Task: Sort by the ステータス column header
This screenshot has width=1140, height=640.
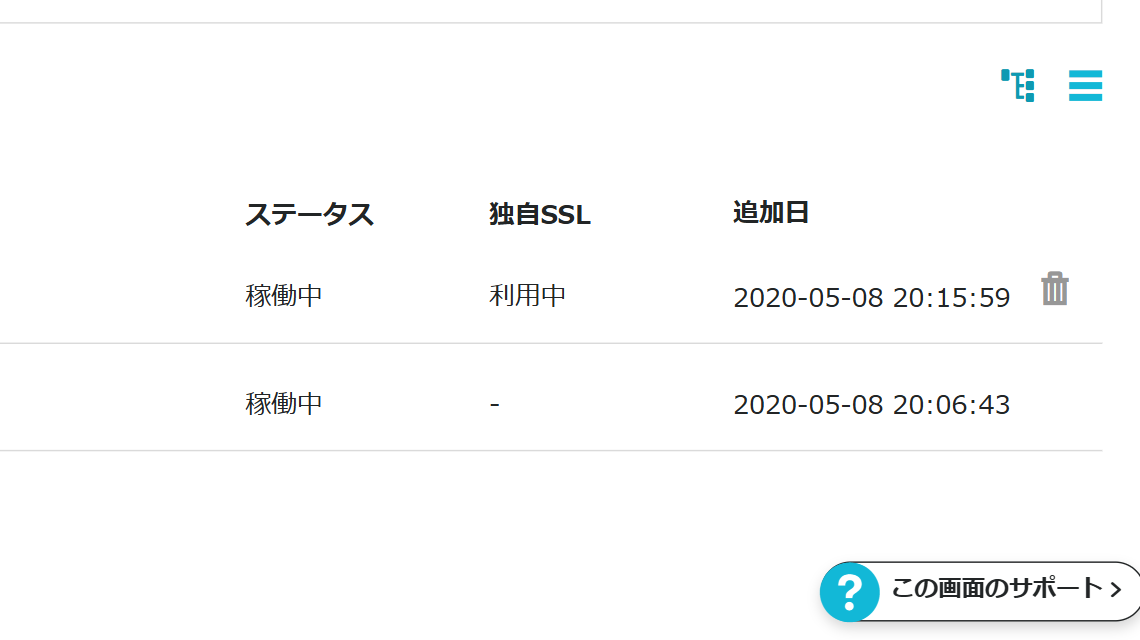Action: tap(309, 214)
